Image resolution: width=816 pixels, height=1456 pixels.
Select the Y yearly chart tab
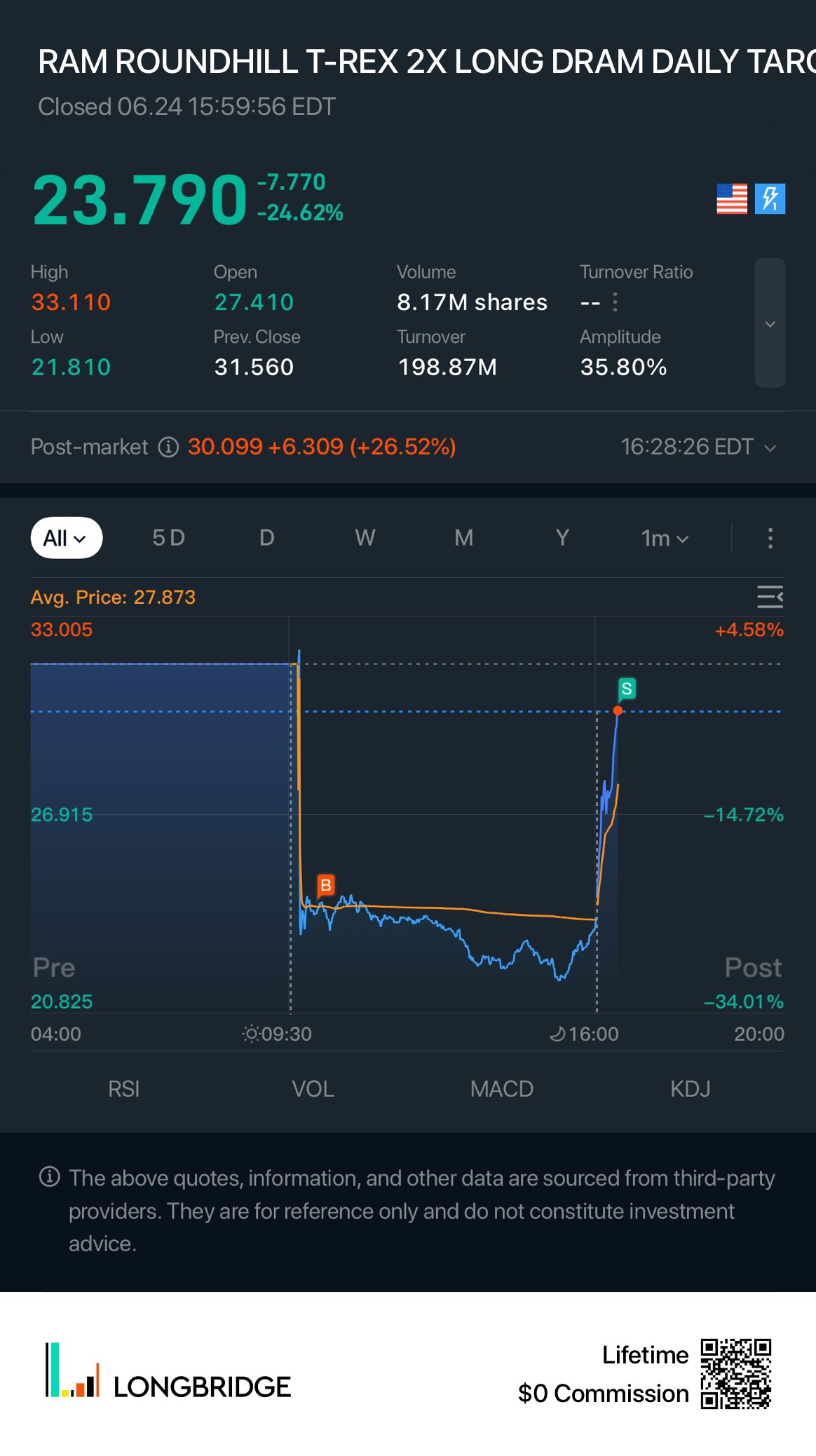tap(562, 538)
